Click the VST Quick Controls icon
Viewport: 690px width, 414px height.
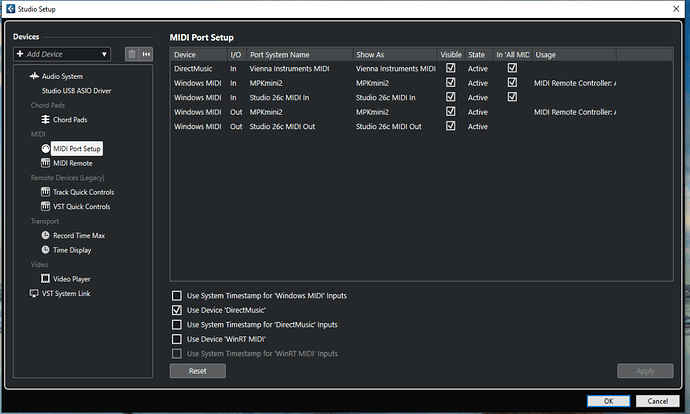45,206
